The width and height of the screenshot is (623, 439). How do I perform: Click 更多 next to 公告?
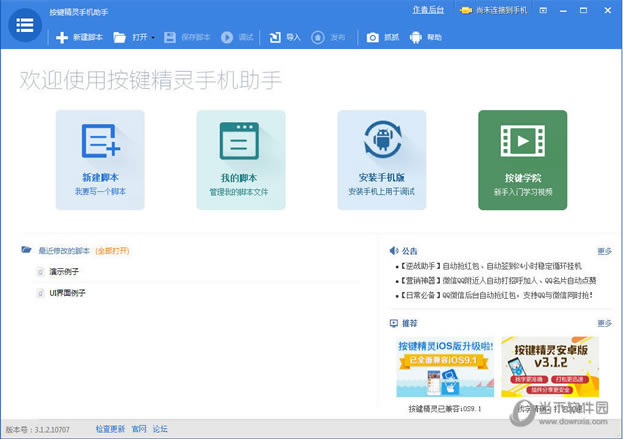pos(604,251)
